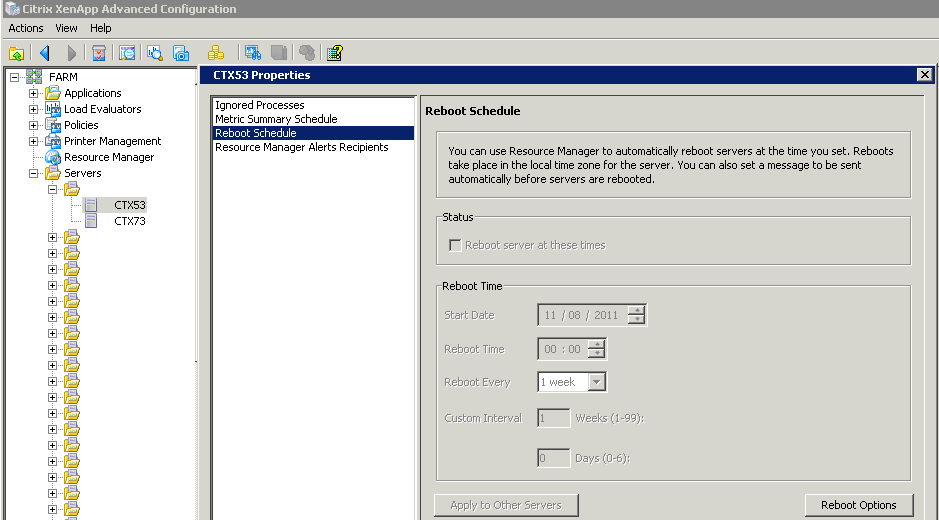Click the up-one-level folder toolbar icon

(16, 53)
